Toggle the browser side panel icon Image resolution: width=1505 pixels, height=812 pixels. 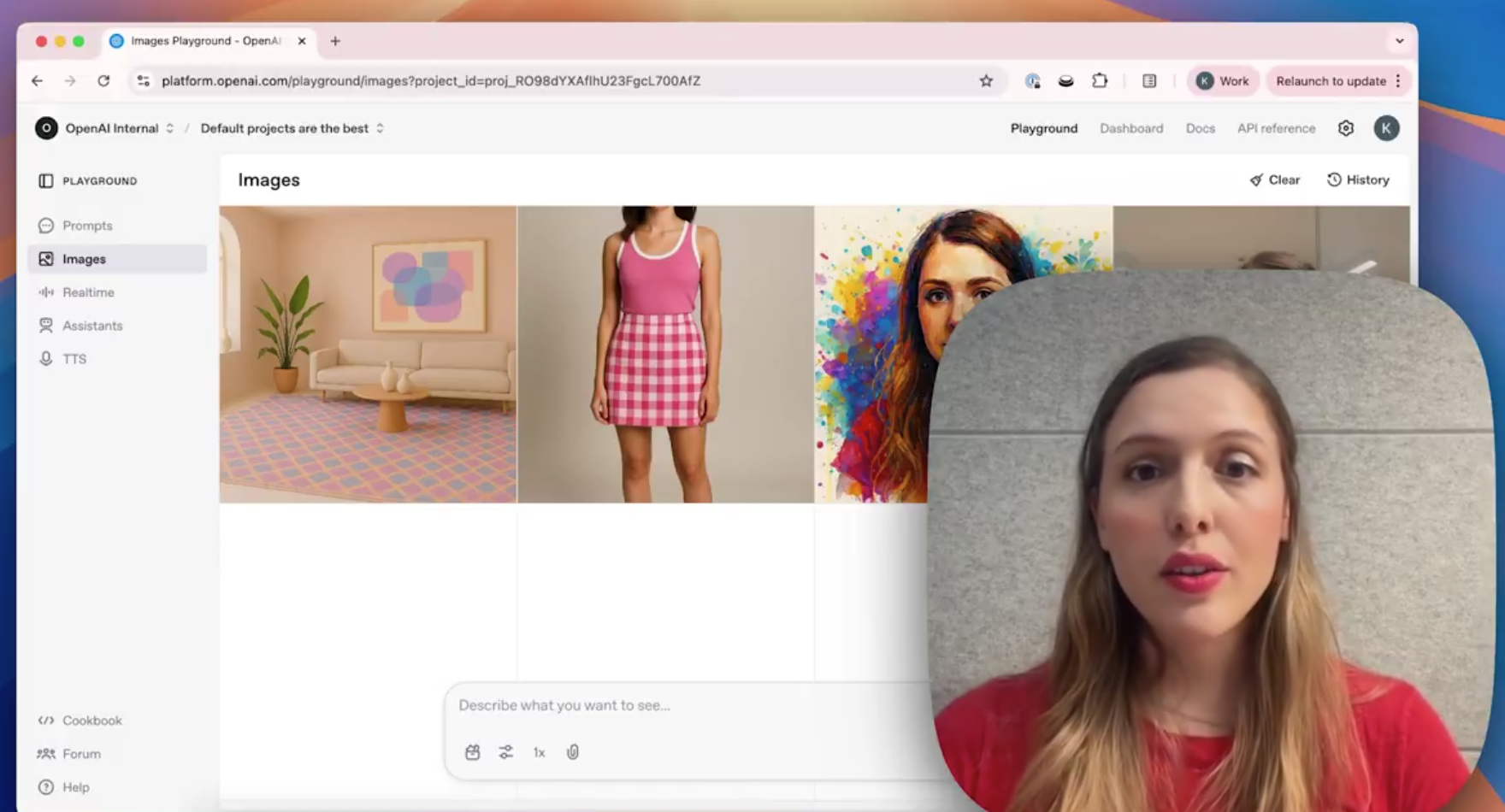tap(1149, 81)
